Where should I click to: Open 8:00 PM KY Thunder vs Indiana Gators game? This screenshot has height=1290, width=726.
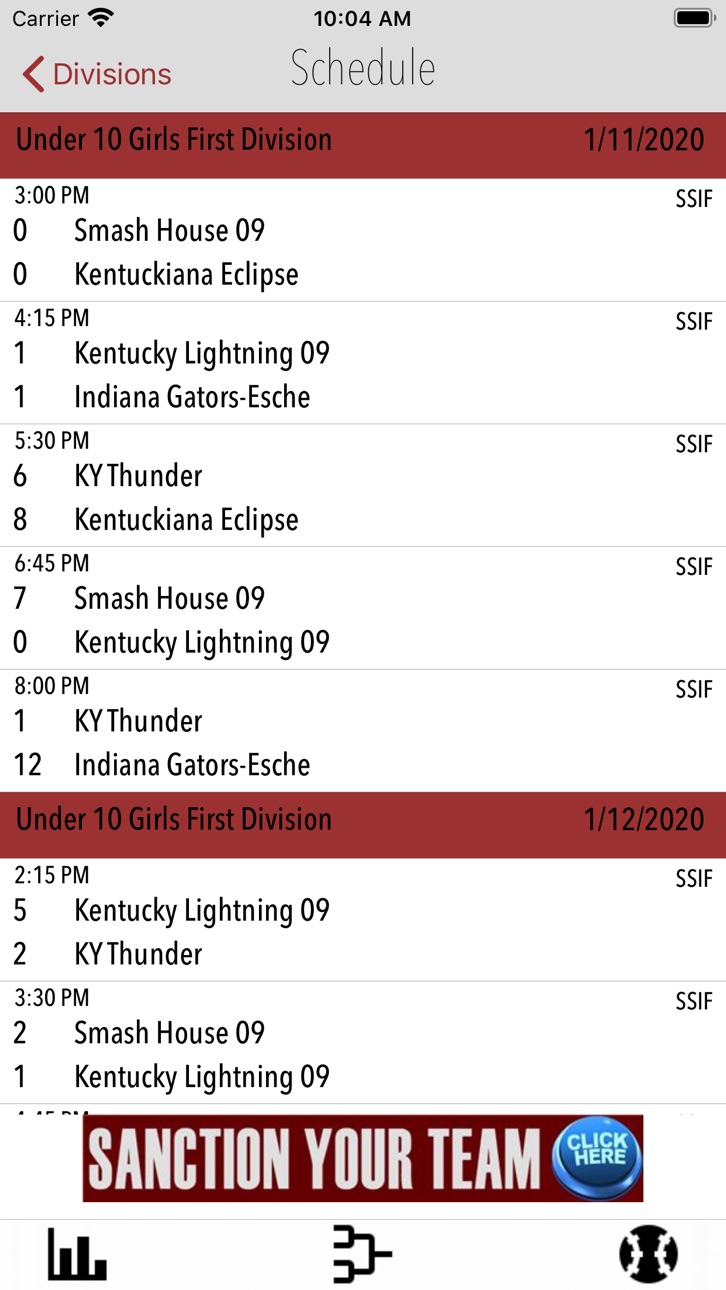pos(363,731)
